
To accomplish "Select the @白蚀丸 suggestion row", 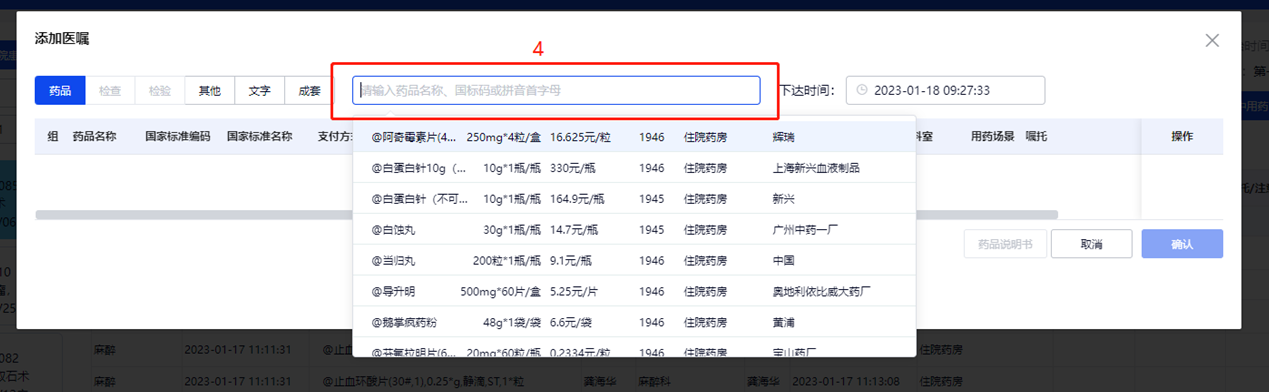I will 634,229.
